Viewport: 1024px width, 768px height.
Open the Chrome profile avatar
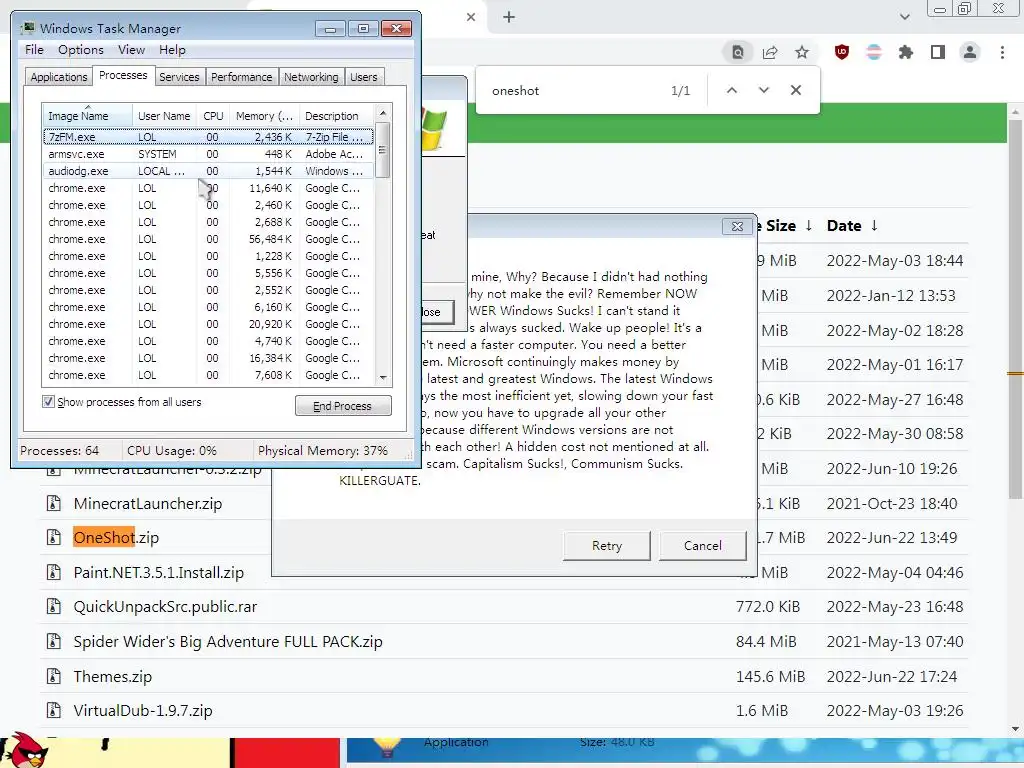(970, 52)
